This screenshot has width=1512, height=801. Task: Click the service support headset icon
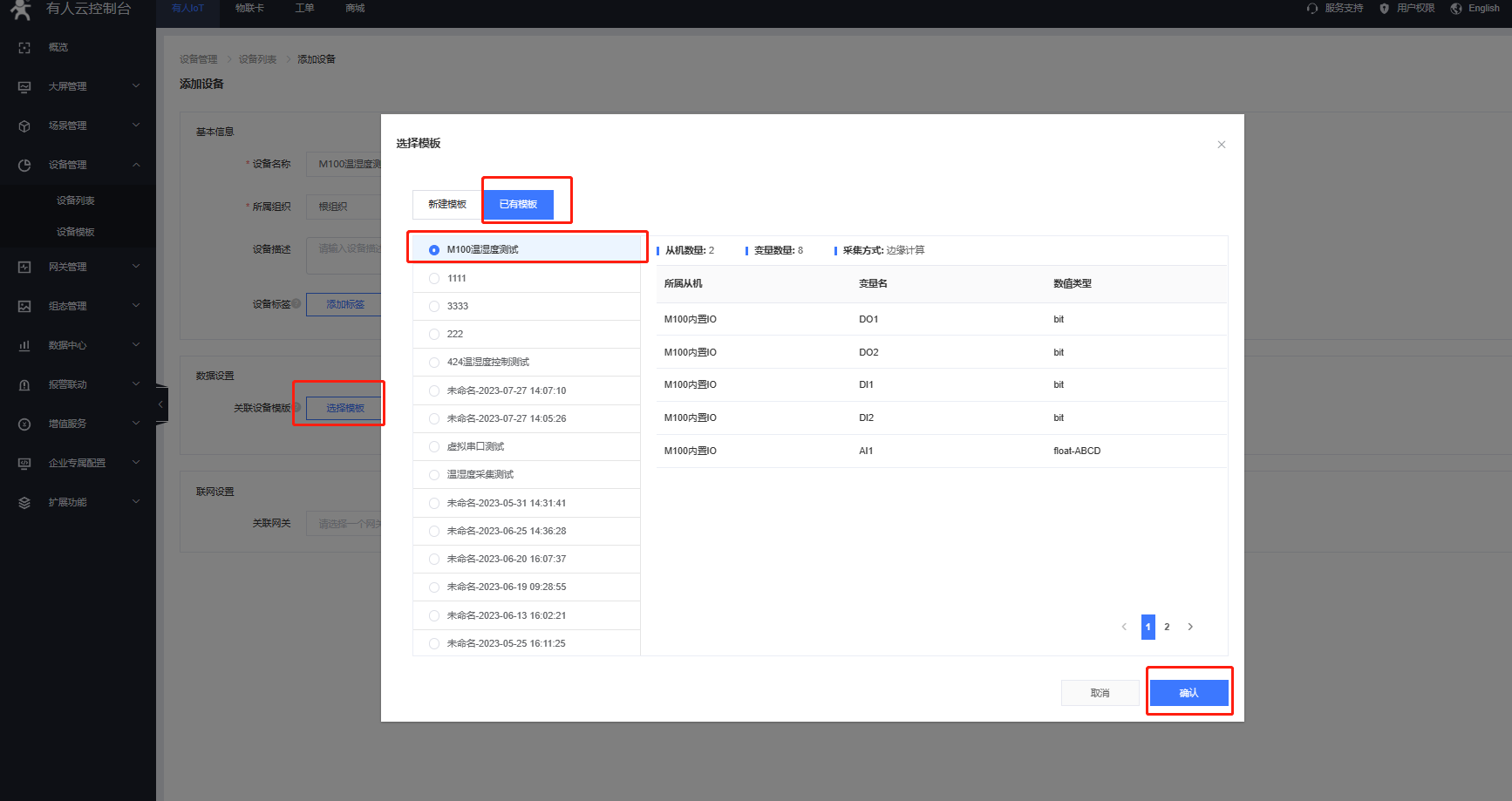1312,9
